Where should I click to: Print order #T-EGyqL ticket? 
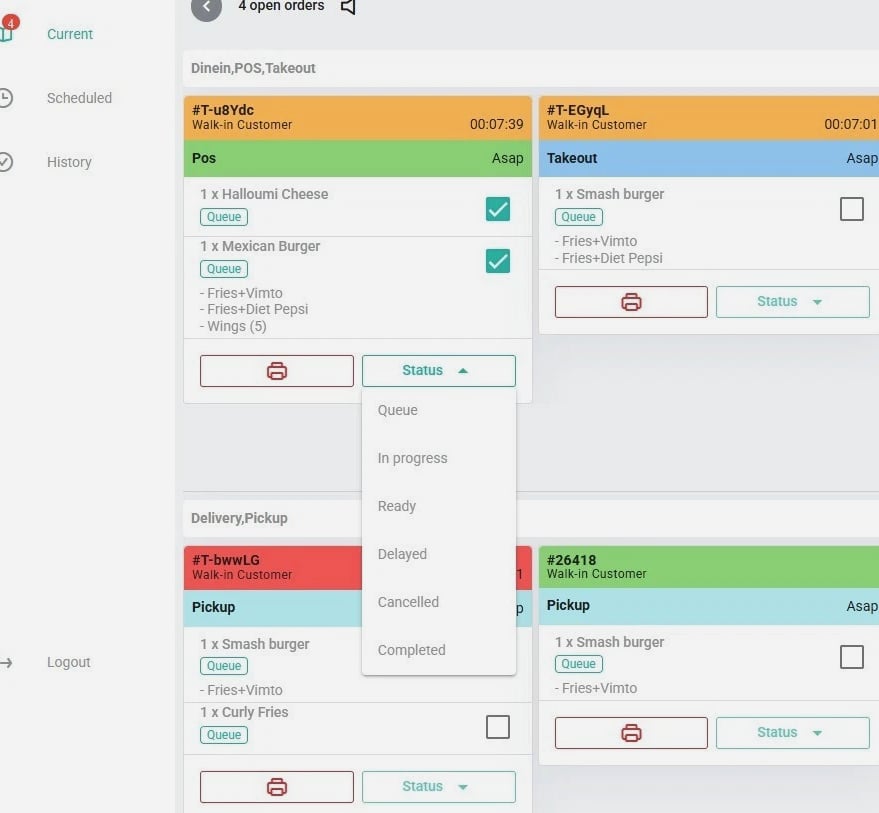coord(631,302)
